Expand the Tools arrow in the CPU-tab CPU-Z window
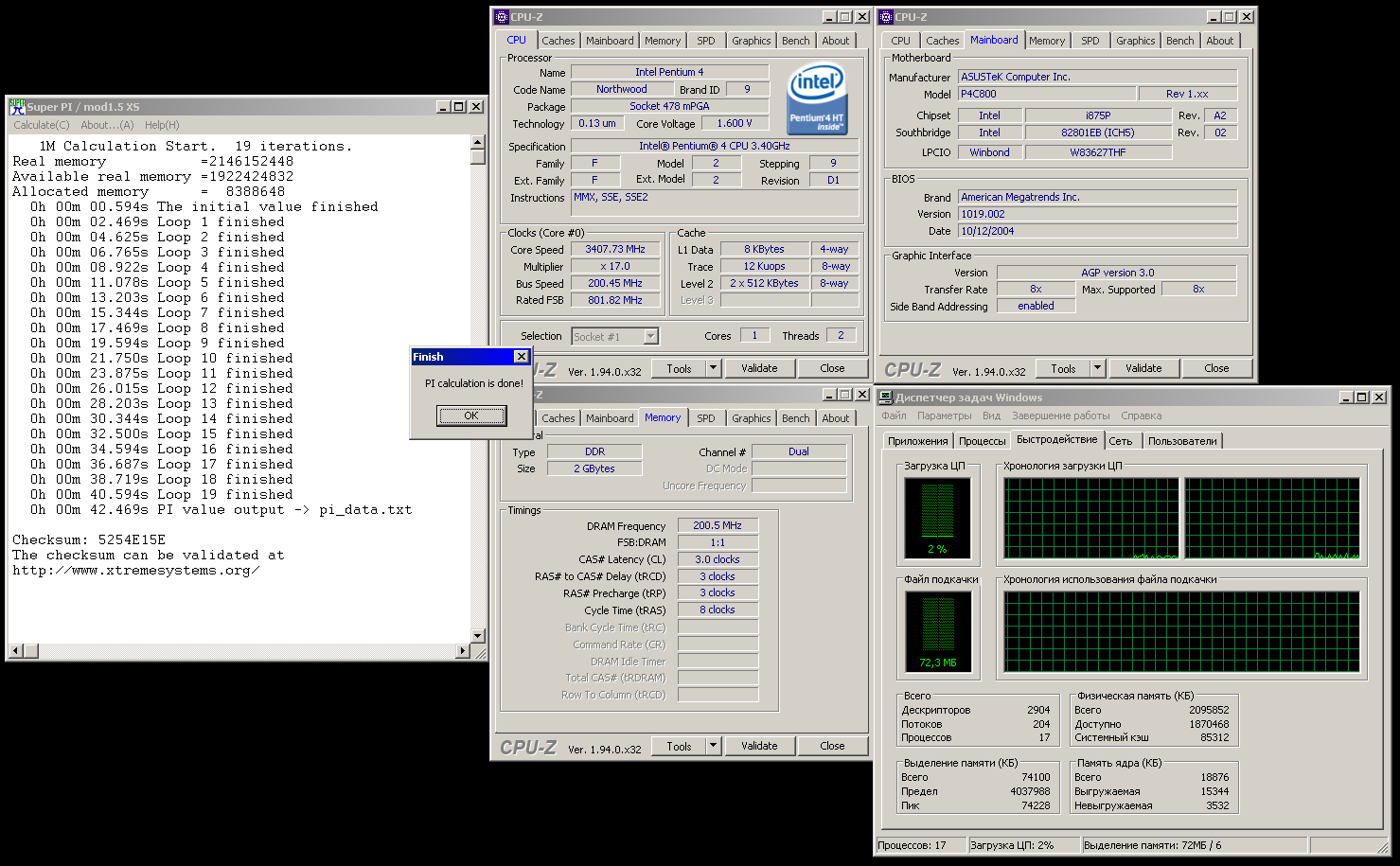 [714, 368]
